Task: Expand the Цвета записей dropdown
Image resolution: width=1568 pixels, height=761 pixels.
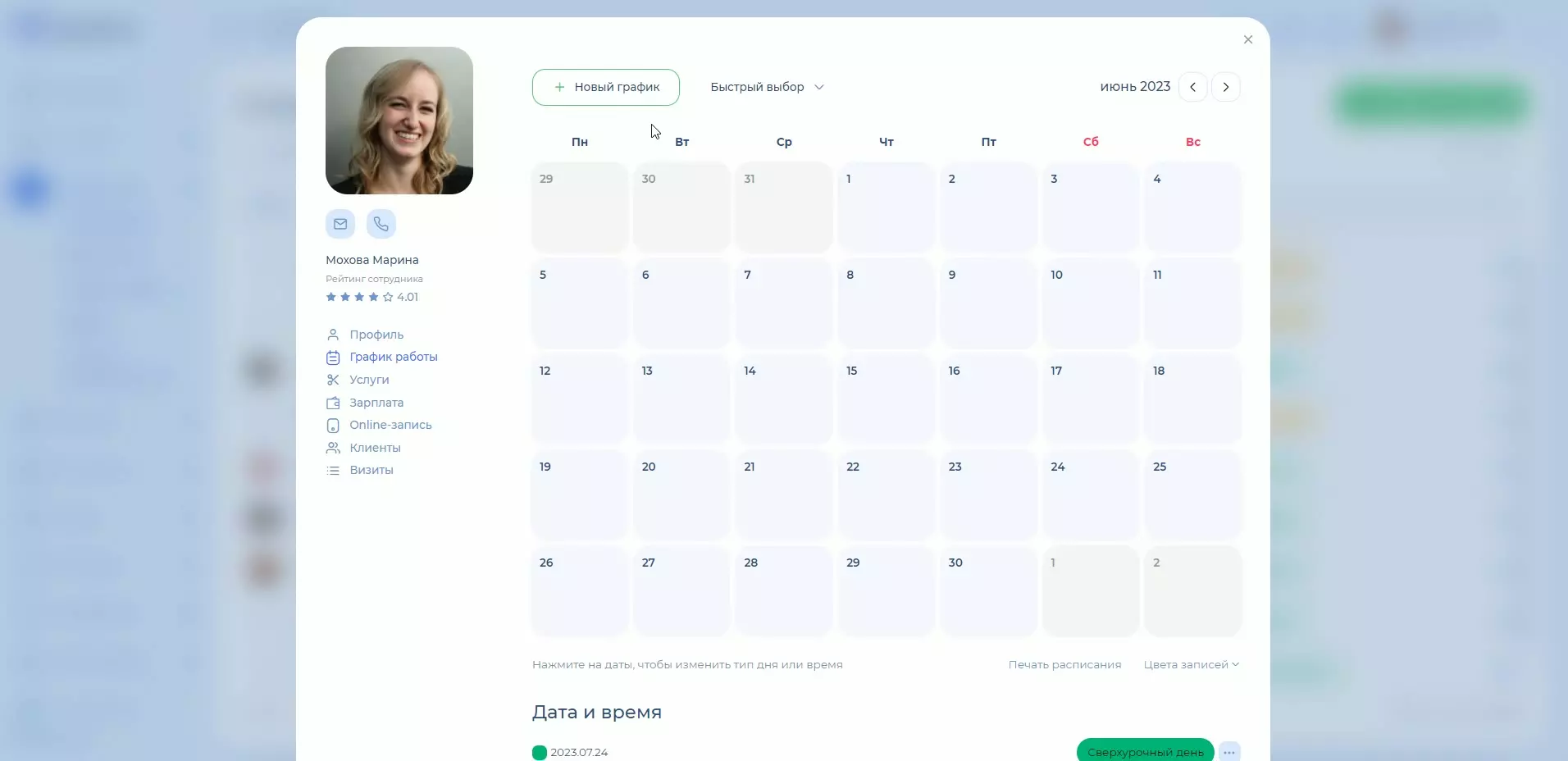Action: (1191, 664)
